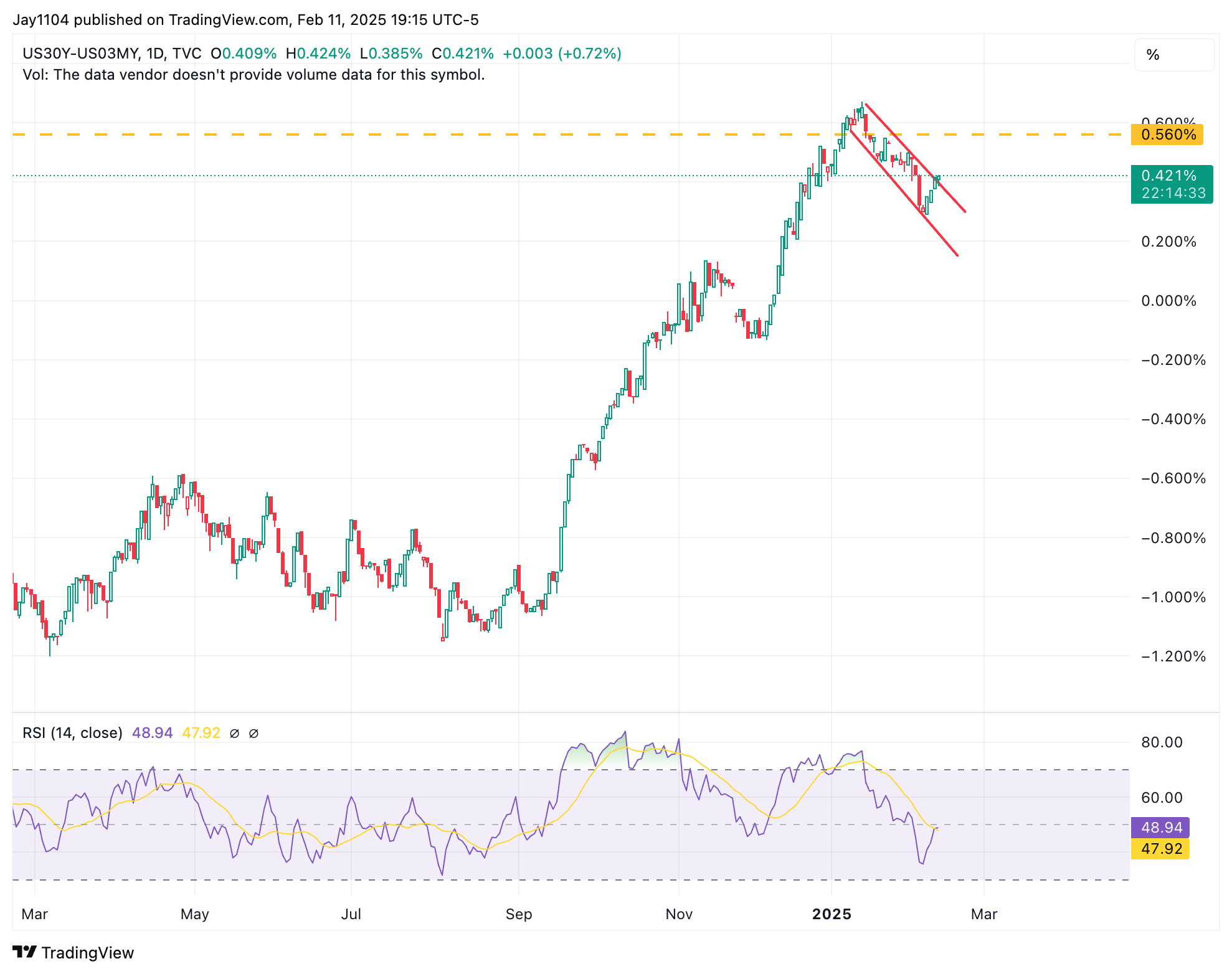This screenshot has width=1232, height=974.
Task: Click the first ∅ symbol in RSI legend
Action: point(234,734)
